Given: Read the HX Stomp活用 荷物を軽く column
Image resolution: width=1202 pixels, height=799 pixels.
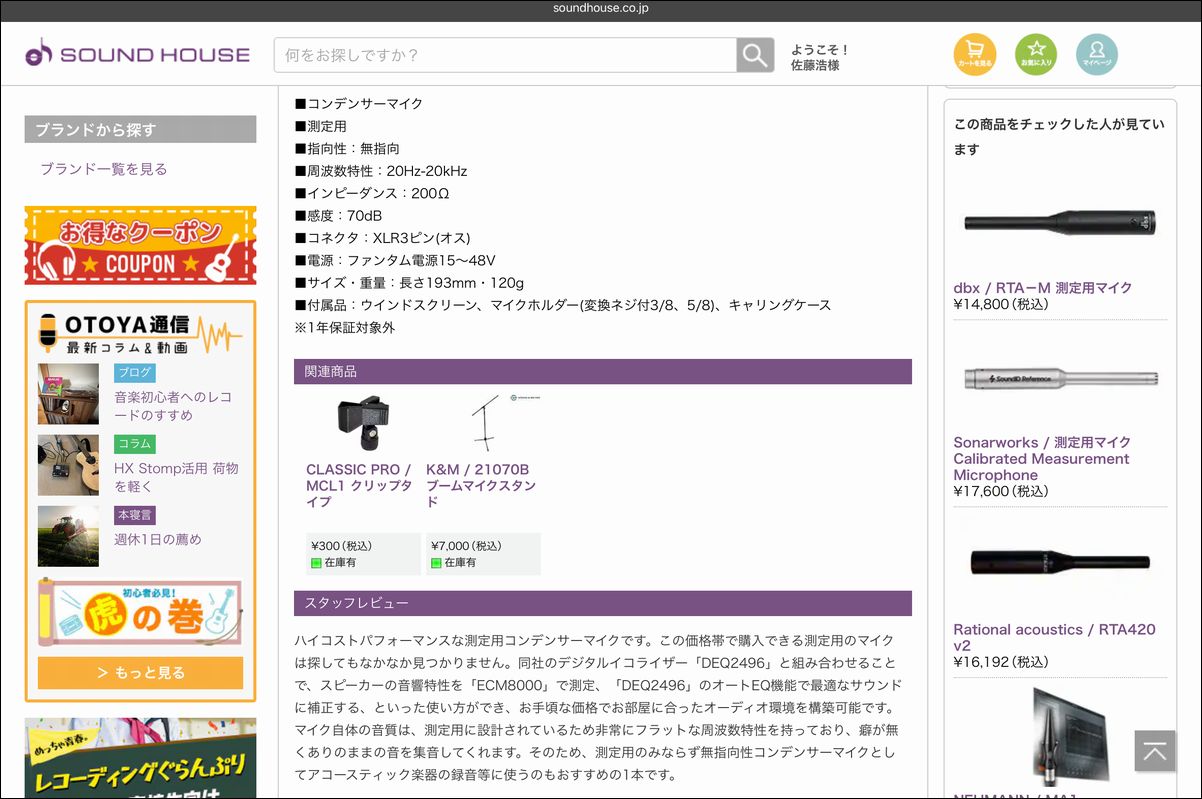Looking at the screenshot, I should point(176,477).
